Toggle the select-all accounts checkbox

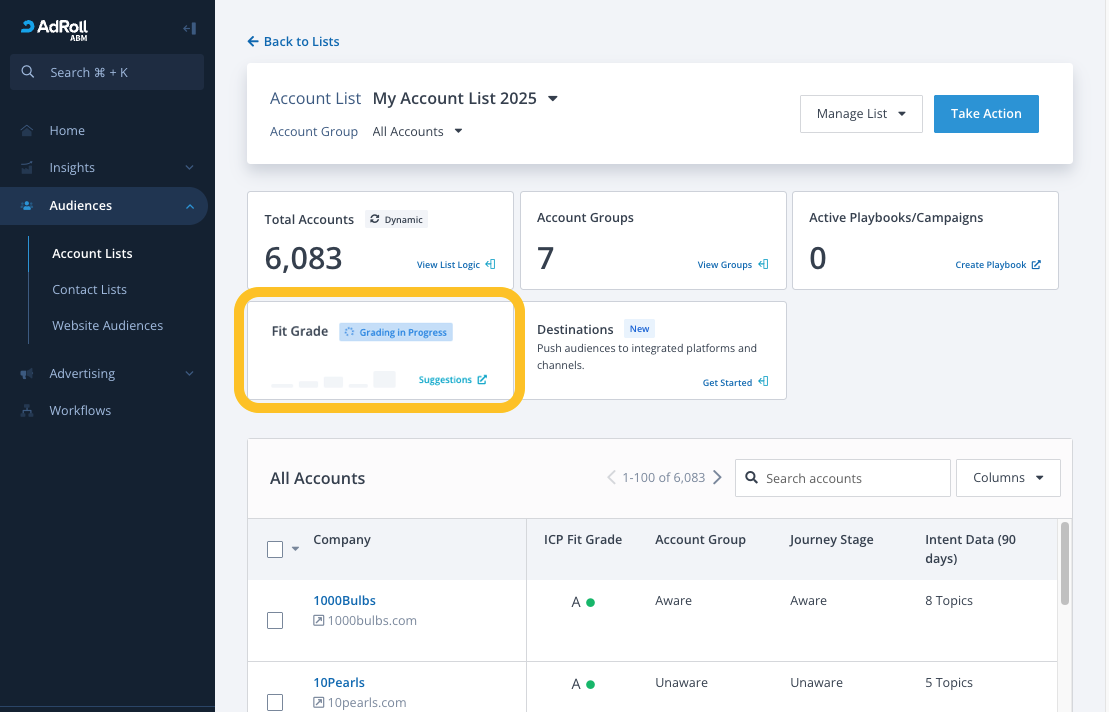[275, 549]
